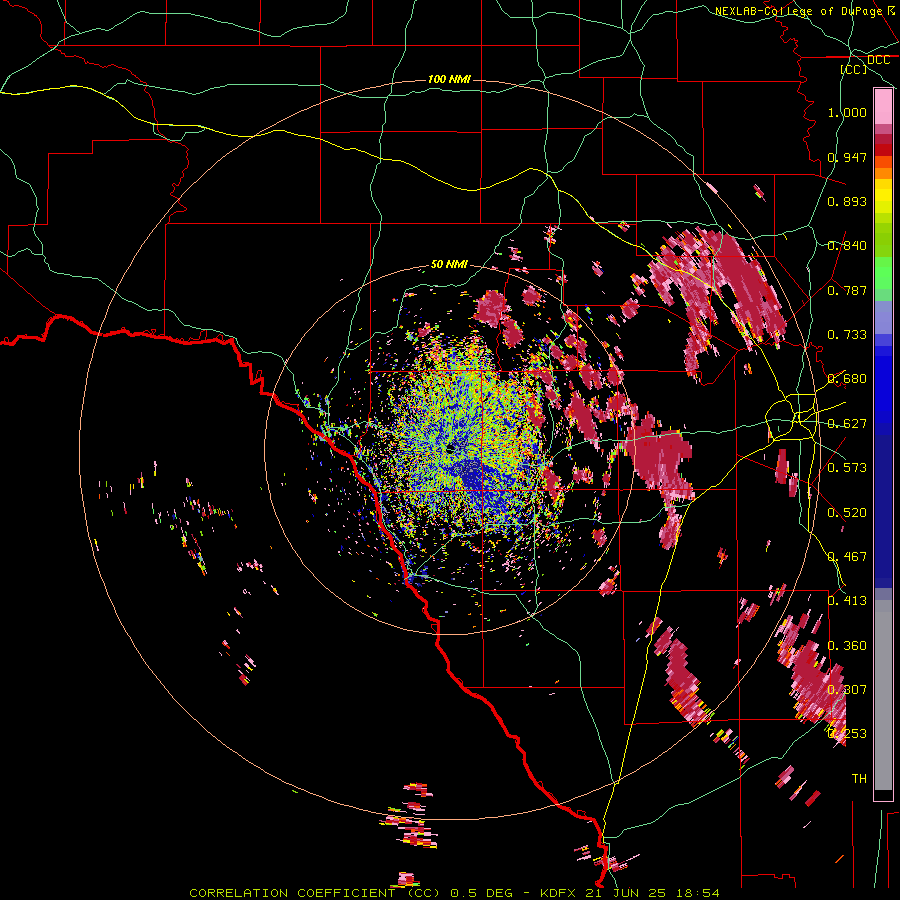Click the DCC product code label
Image resolution: width=900 pixels, height=900 pixels.
click(x=878, y=60)
